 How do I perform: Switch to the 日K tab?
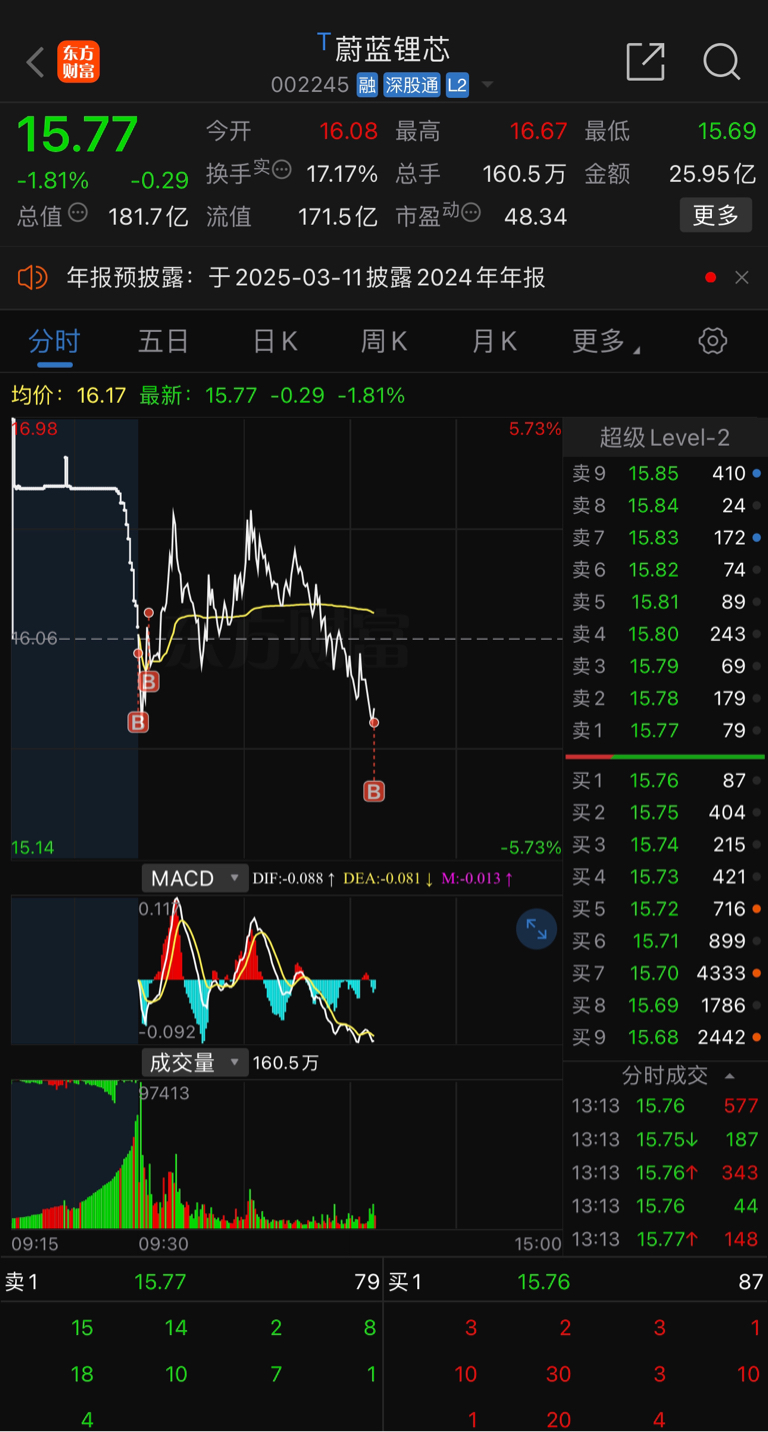coord(275,342)
